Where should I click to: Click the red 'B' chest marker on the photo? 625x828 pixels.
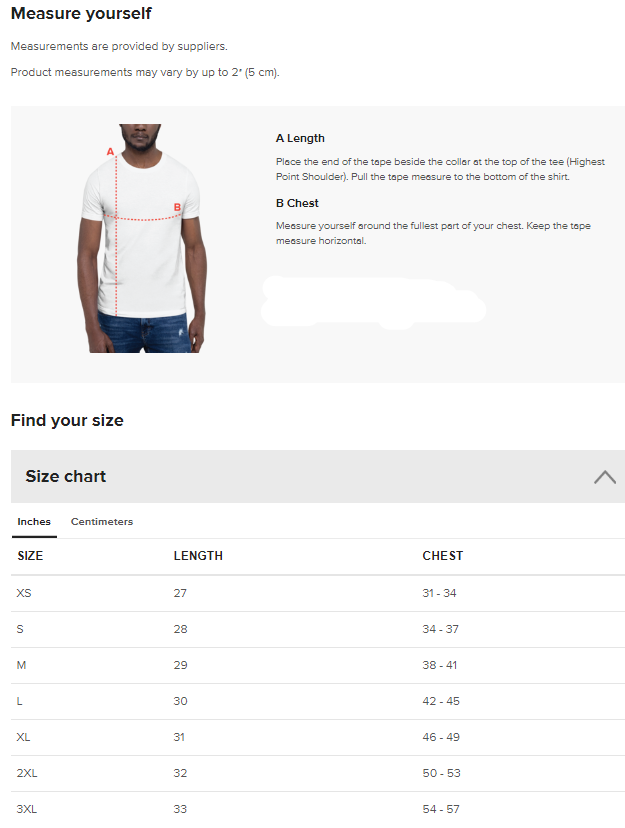(177, 208)
